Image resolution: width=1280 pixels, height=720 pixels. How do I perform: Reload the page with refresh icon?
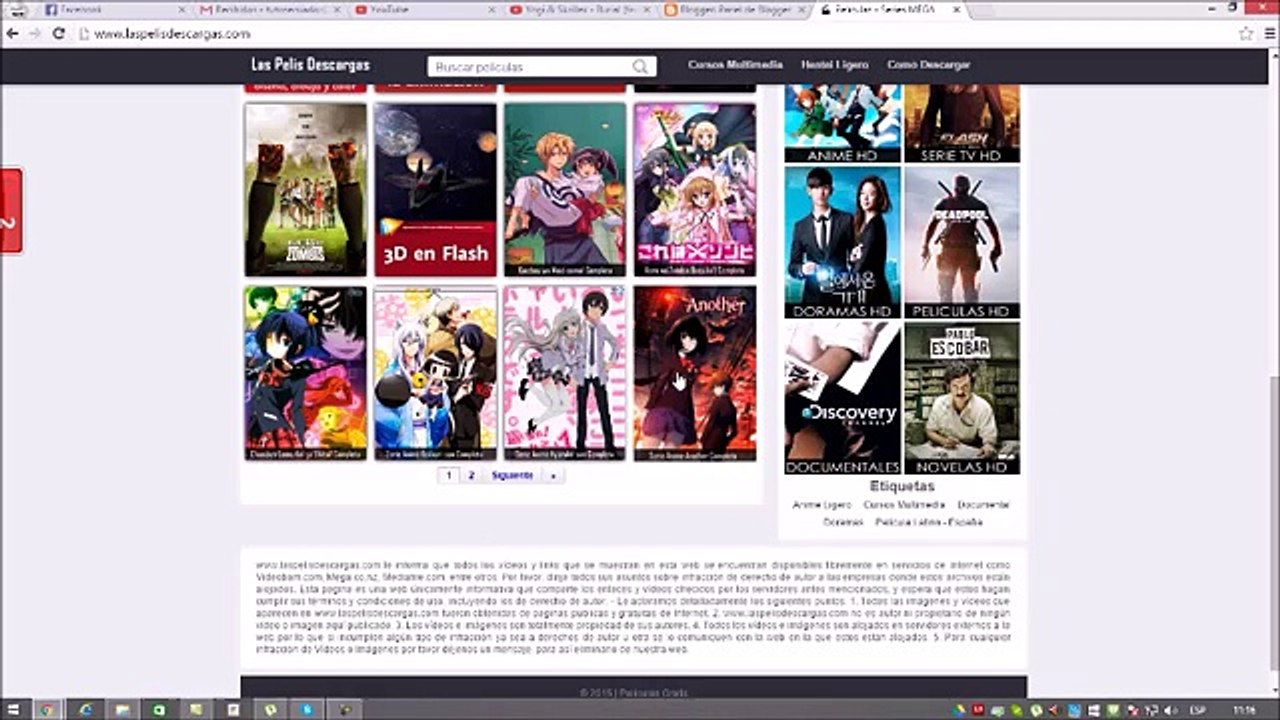58,33
